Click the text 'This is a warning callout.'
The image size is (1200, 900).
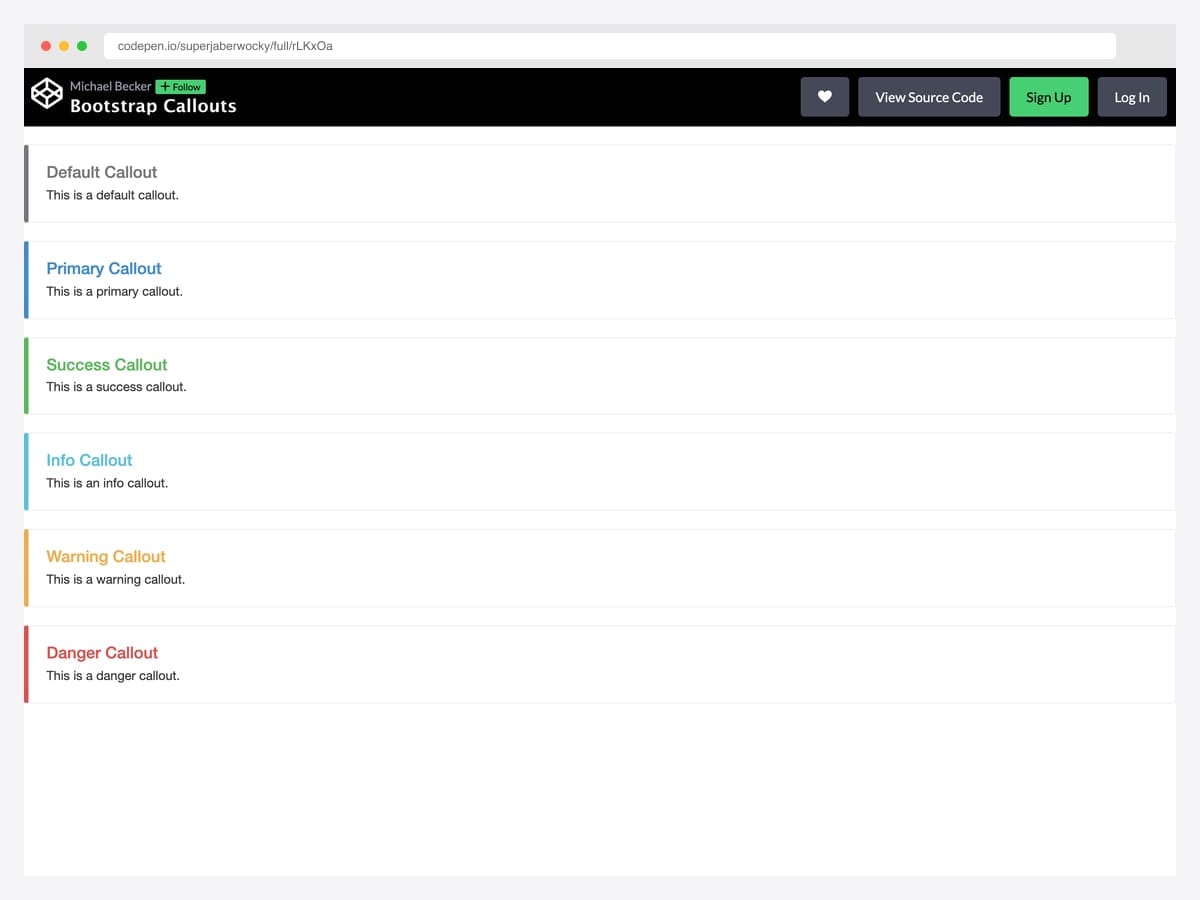[116, 580]
